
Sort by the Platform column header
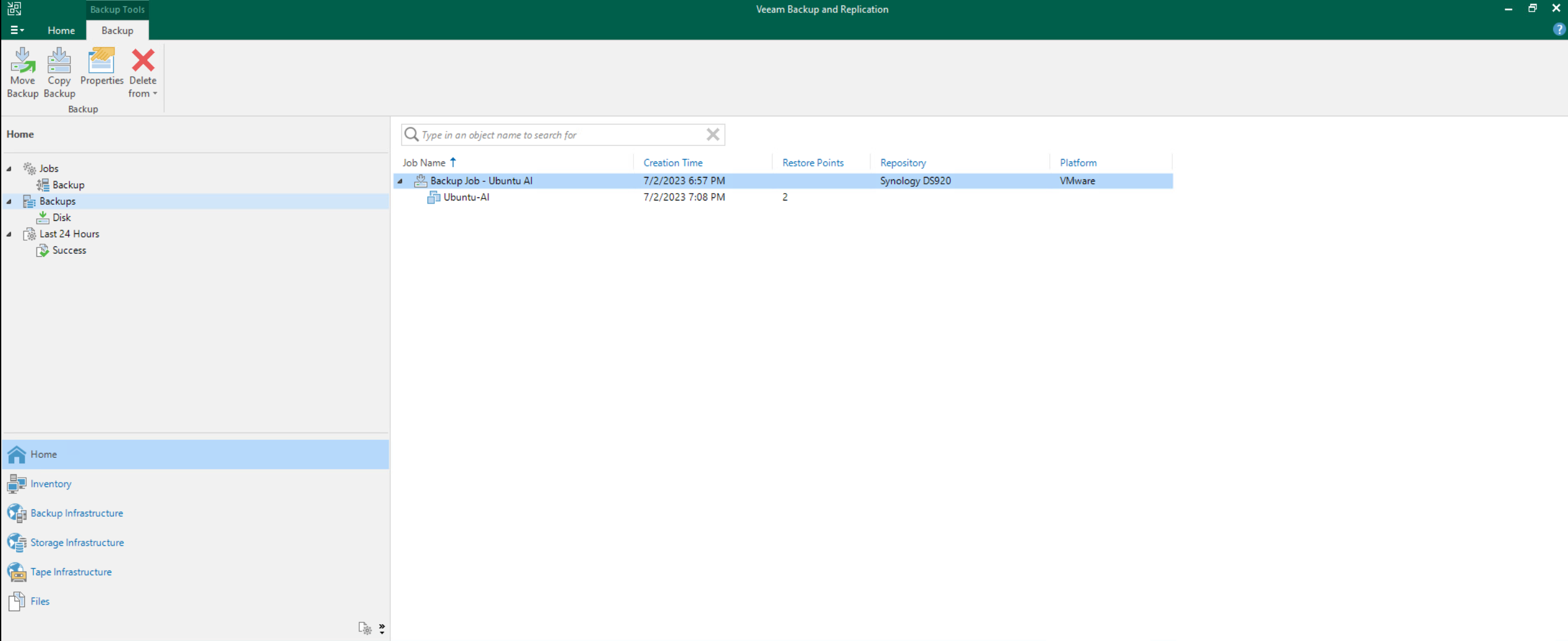click(1077, 163)
